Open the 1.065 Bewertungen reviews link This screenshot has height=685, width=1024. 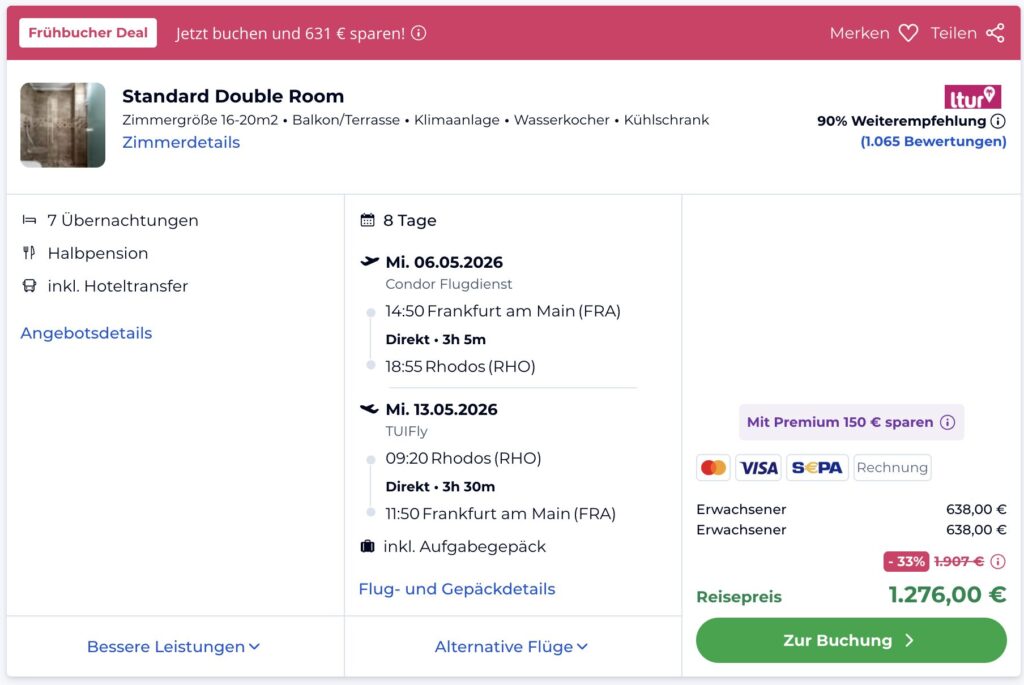(x=933, y=142)
